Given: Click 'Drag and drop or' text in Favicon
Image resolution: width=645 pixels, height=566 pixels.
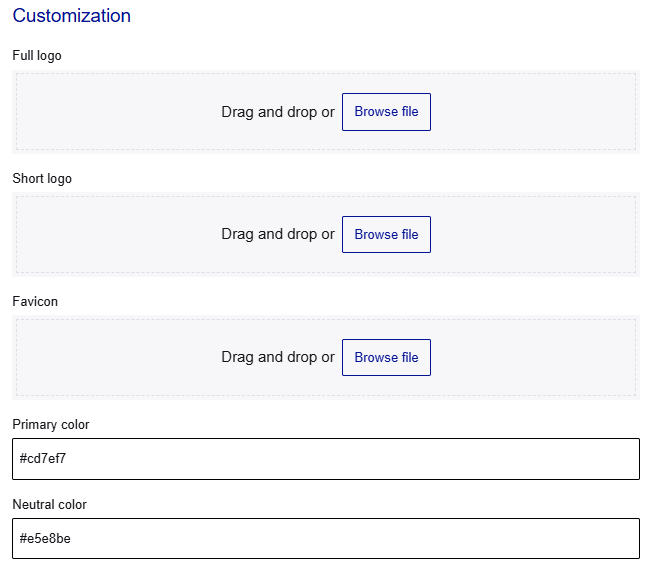Looking at the screenshot, I should point(277,358).
